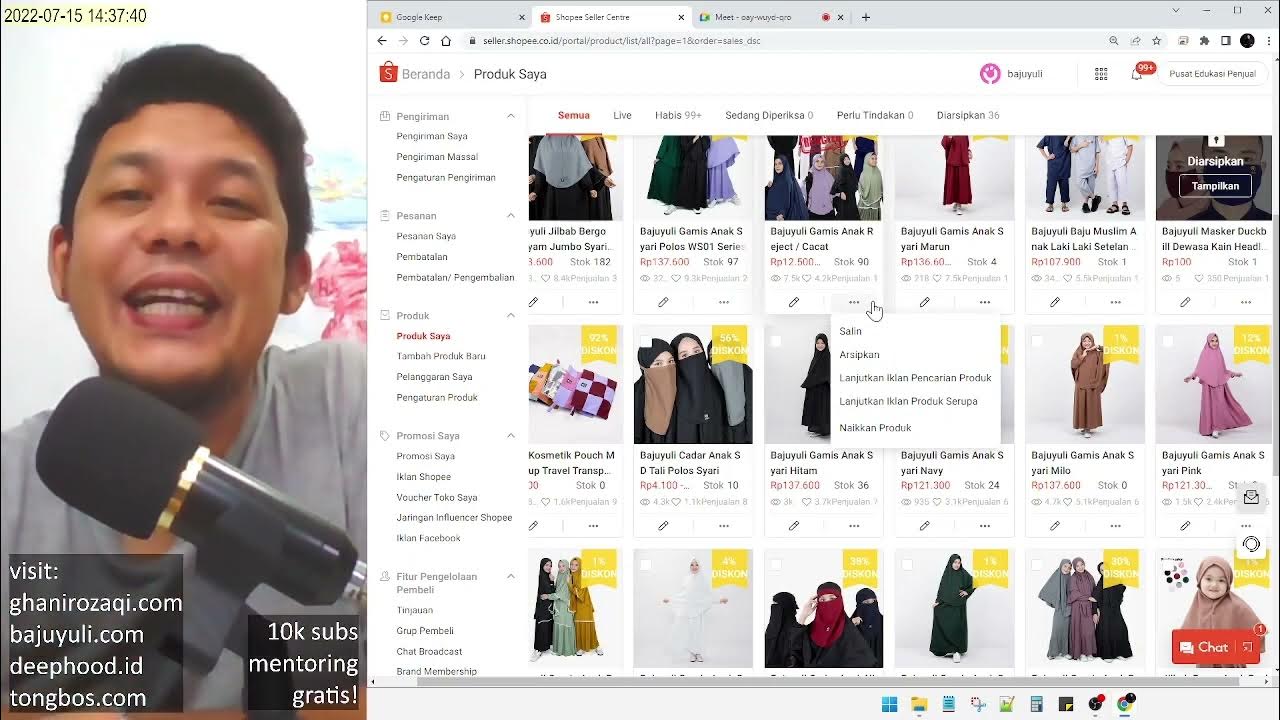The width and height of the screenshot is (1280, 720).
Task: Open Windows Start menu
Action: tap(889, 705)
